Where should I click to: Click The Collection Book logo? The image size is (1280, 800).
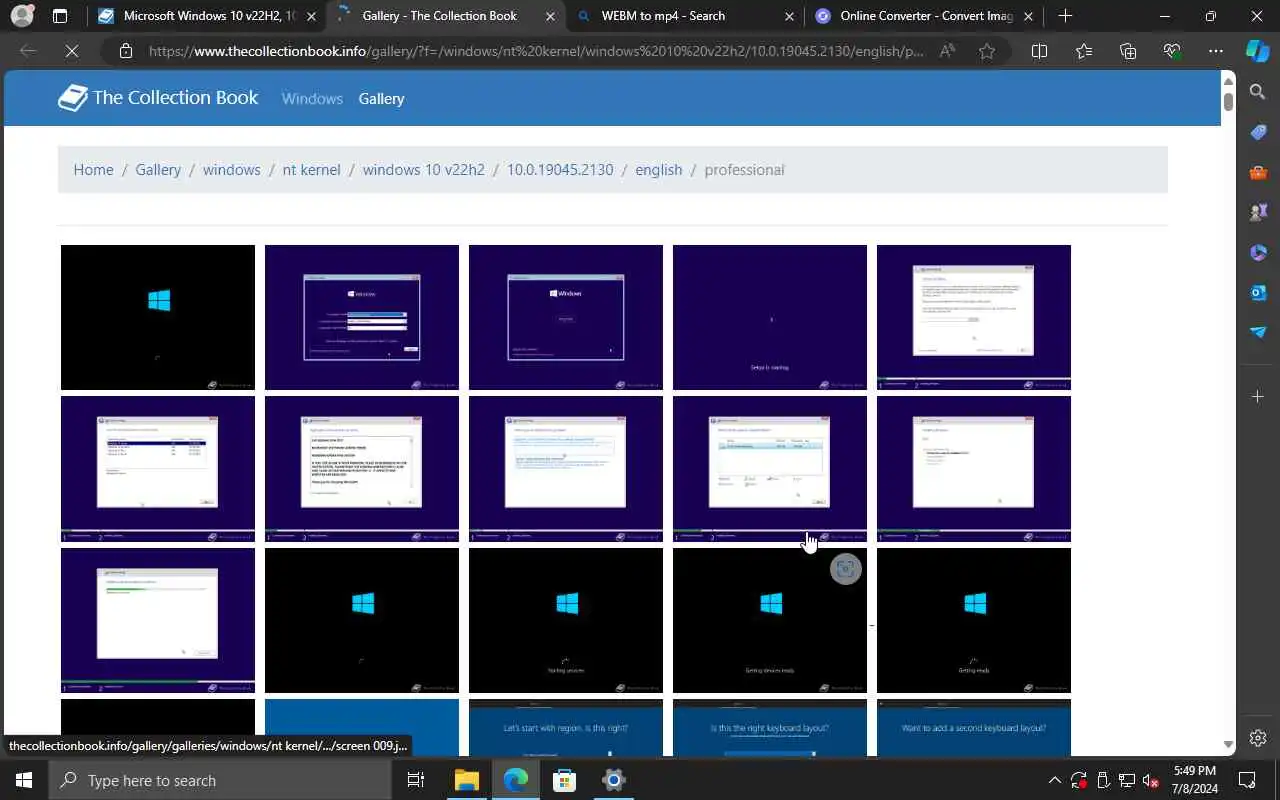click(x=158, y=98)
